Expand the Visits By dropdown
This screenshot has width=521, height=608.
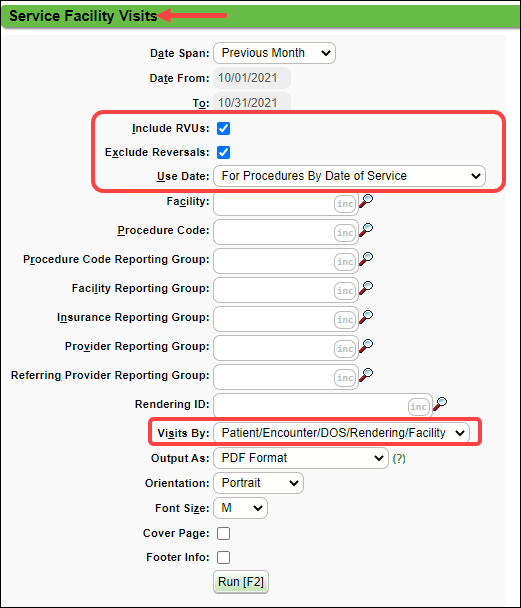342,433
